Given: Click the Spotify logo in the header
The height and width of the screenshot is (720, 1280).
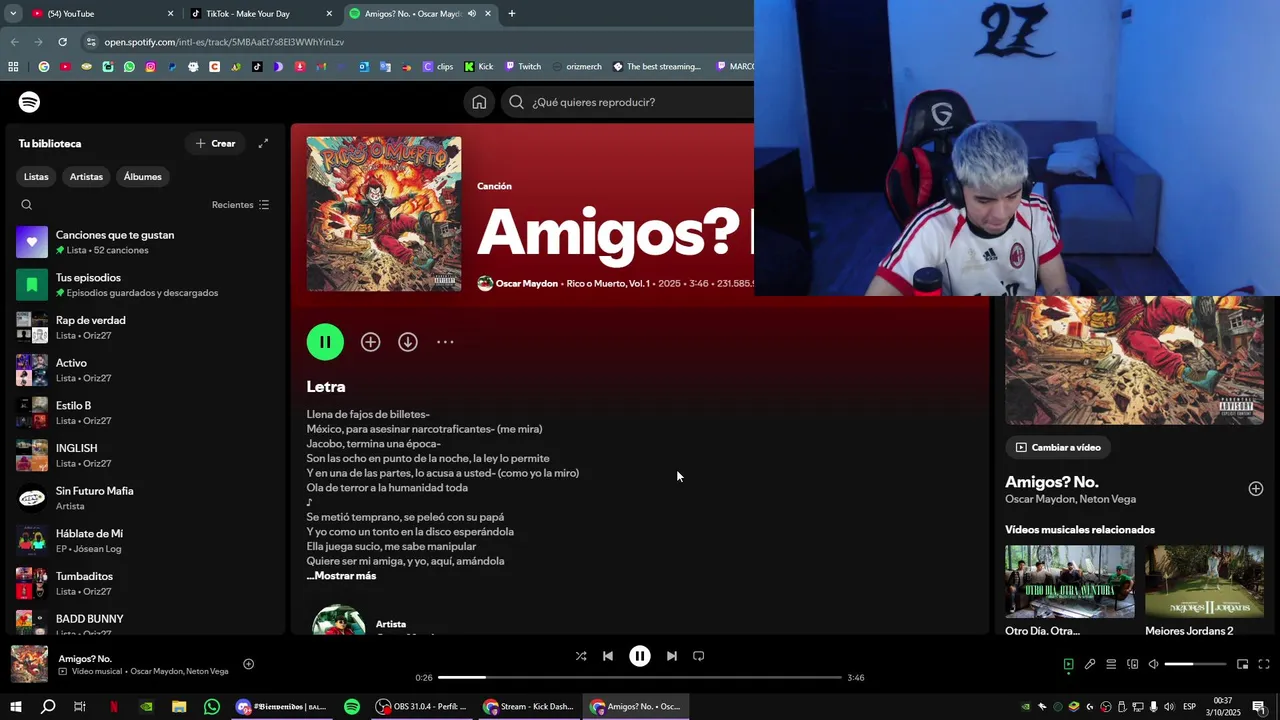Looking at the screenshot, I should (x=29, y=102).
